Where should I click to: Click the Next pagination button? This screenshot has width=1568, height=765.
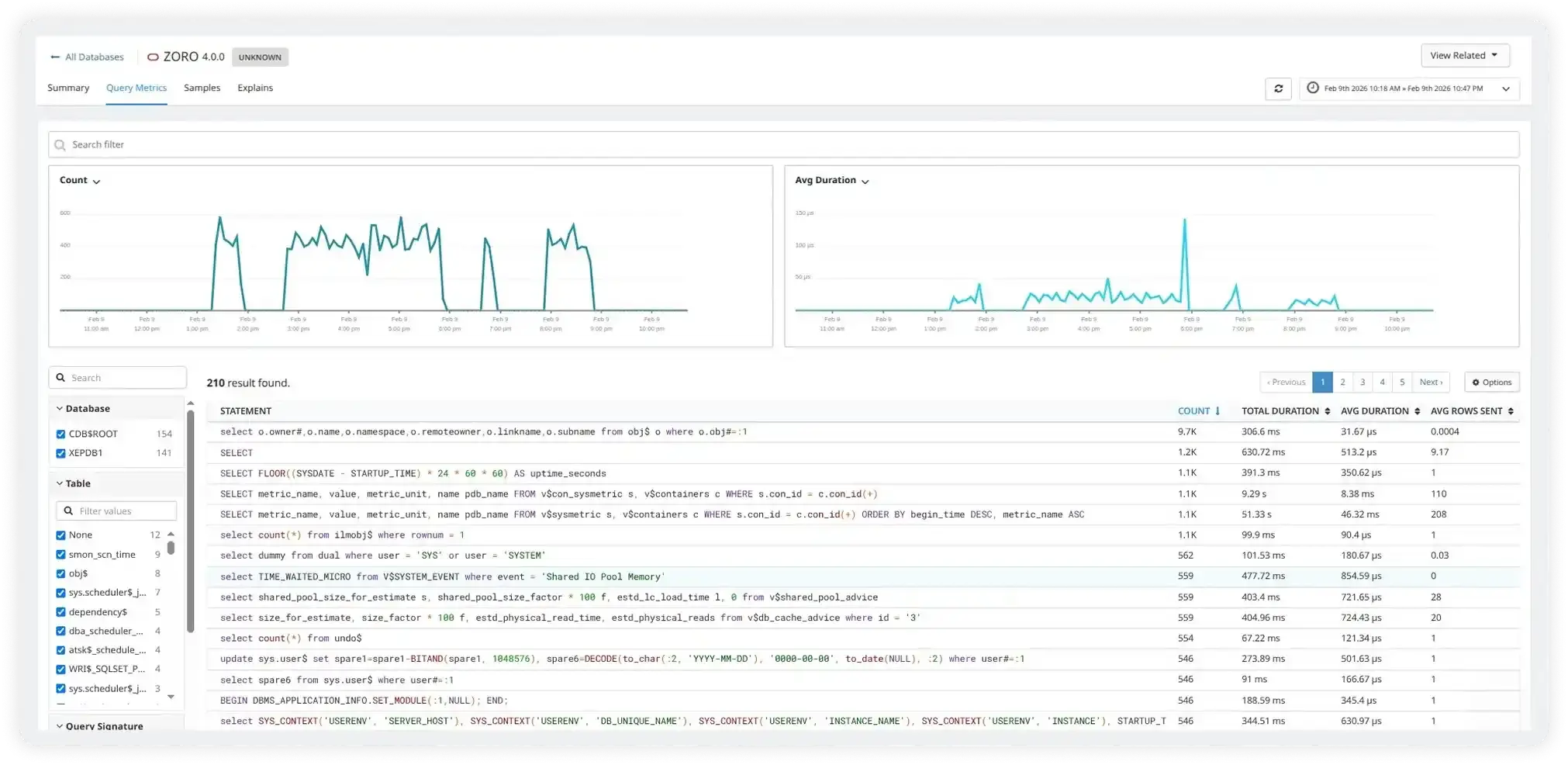[1431, 382]
